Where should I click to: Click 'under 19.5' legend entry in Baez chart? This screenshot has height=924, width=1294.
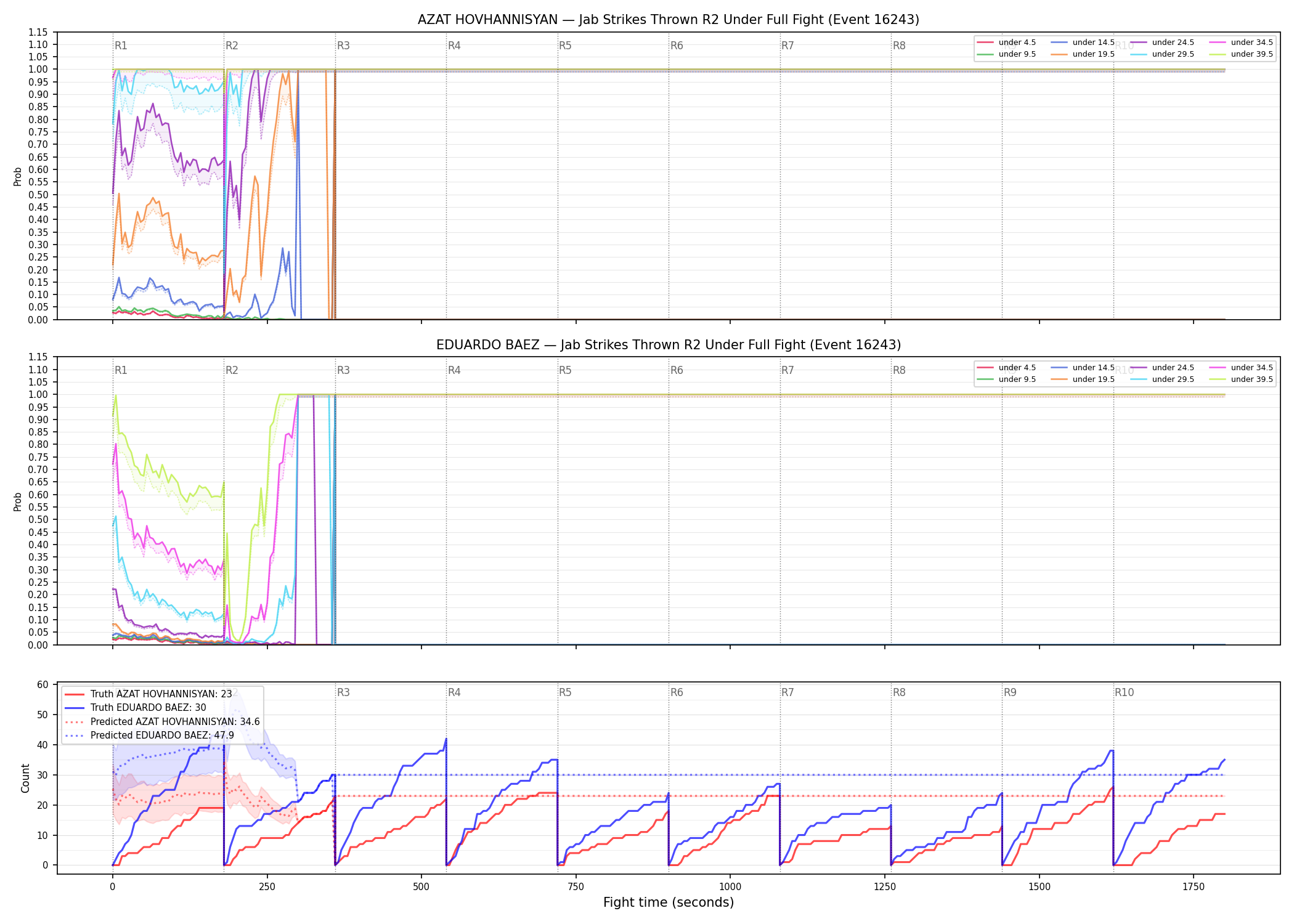tap(1083, 379)
